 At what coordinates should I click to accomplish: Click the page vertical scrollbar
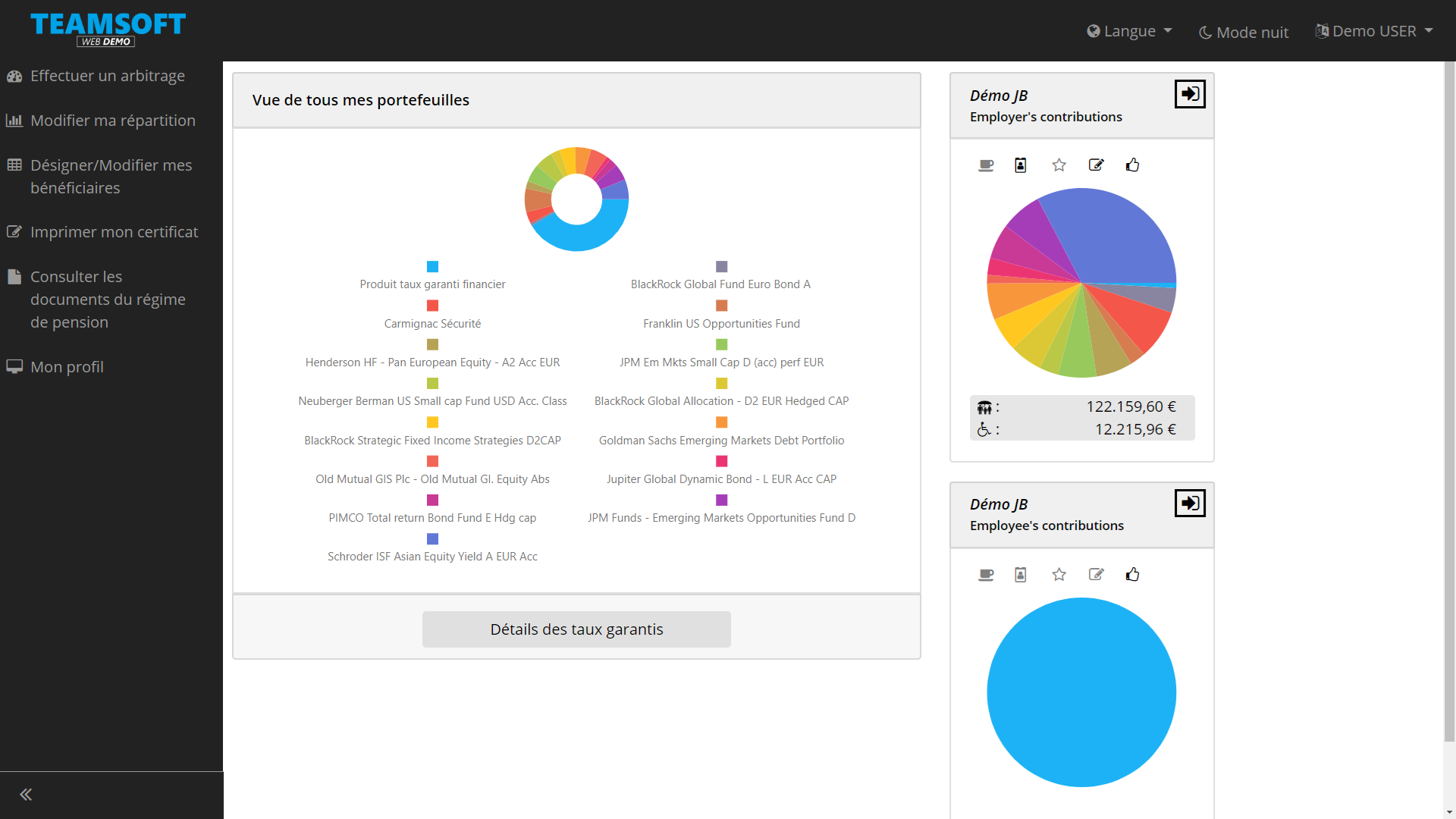click(x=1449, y=402)
